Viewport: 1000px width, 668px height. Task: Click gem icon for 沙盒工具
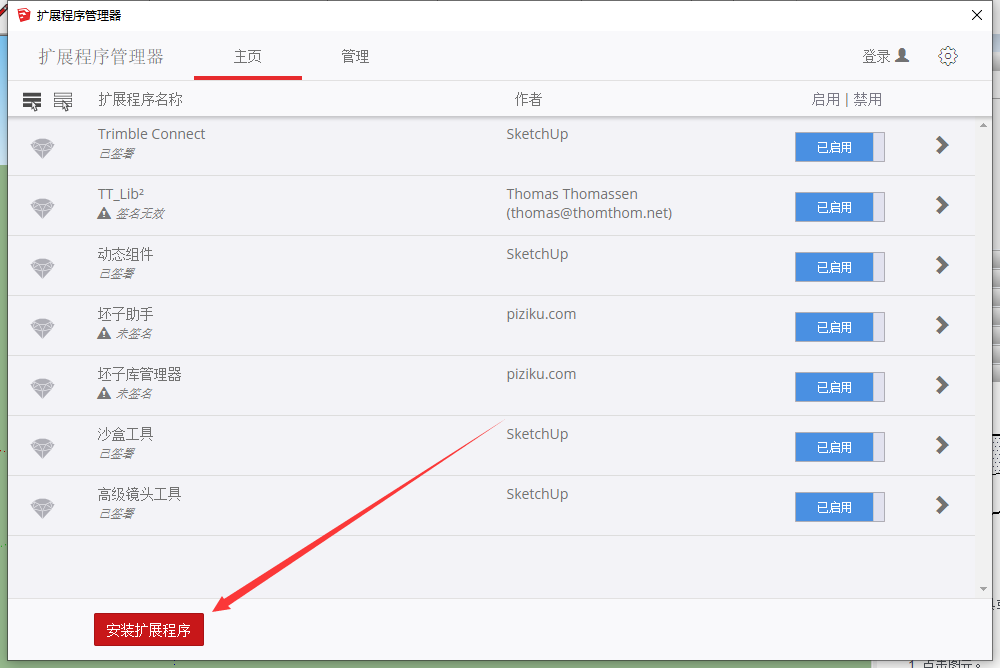pyautogui.click(x=43, y=448)
